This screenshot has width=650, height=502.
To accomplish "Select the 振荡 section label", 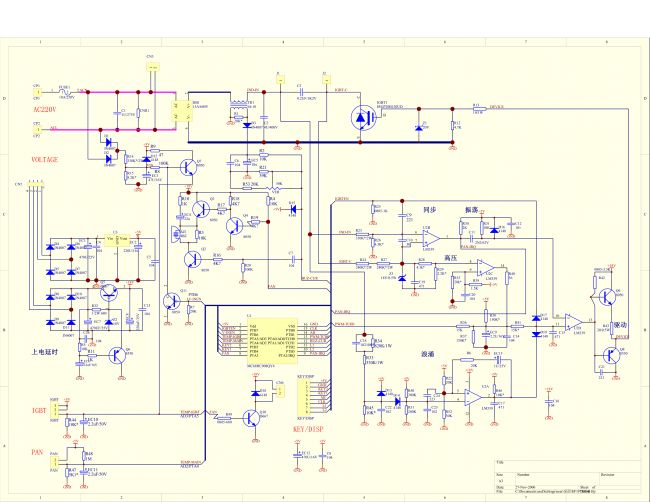I will (472, 210).
